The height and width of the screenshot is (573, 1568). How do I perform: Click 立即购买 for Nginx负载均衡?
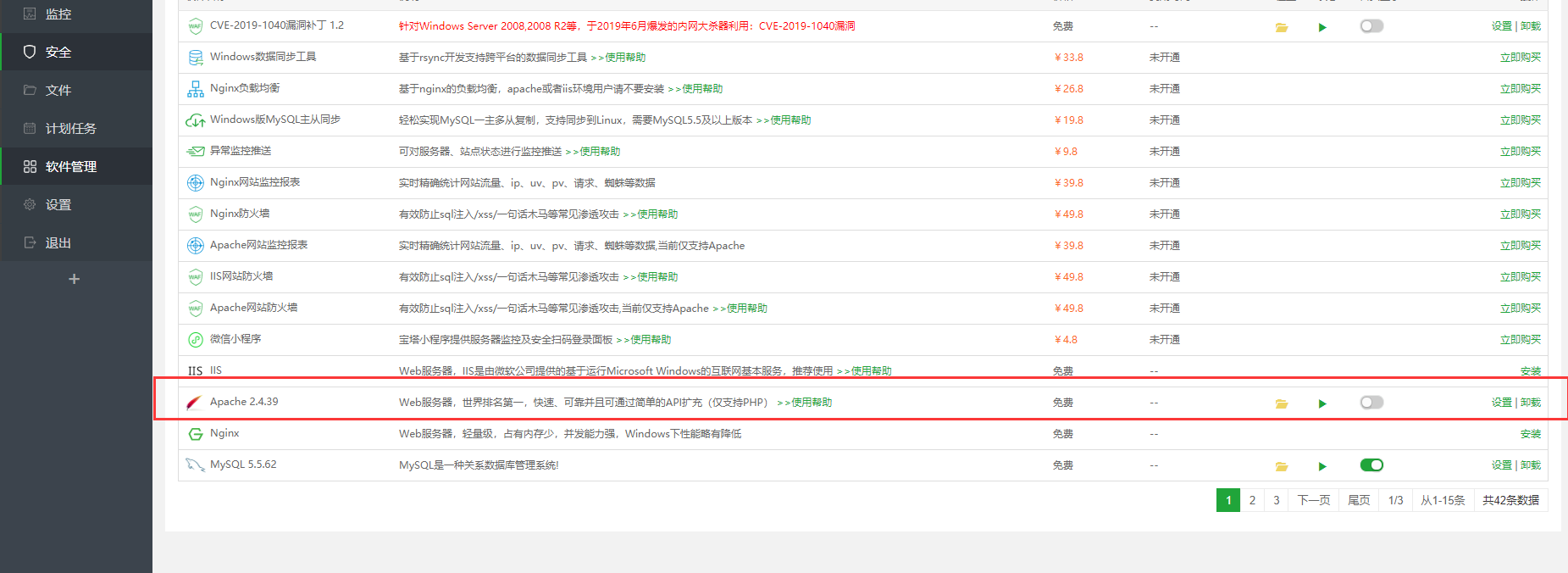1521,89
